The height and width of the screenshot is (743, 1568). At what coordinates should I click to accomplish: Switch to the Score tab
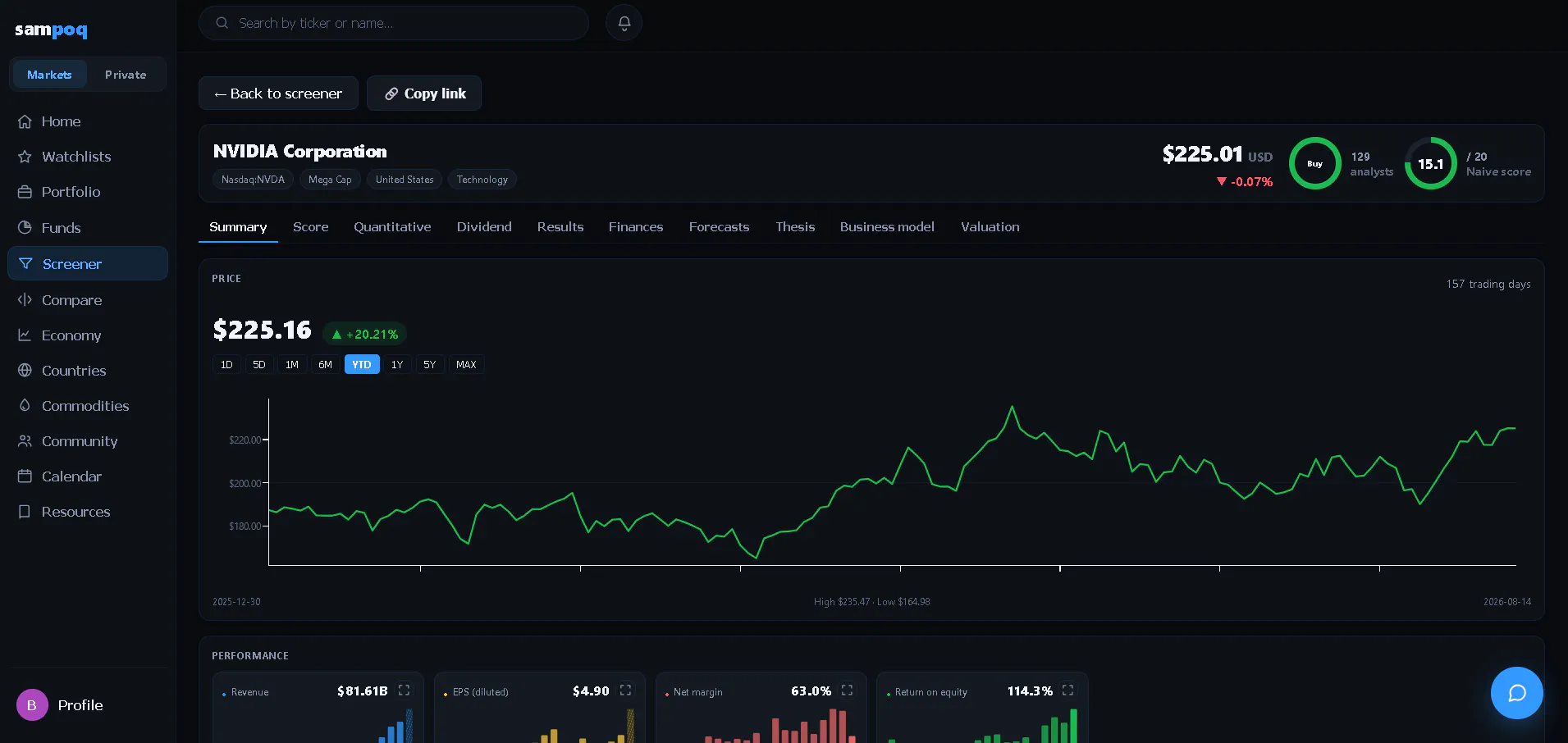coord(311,227)
